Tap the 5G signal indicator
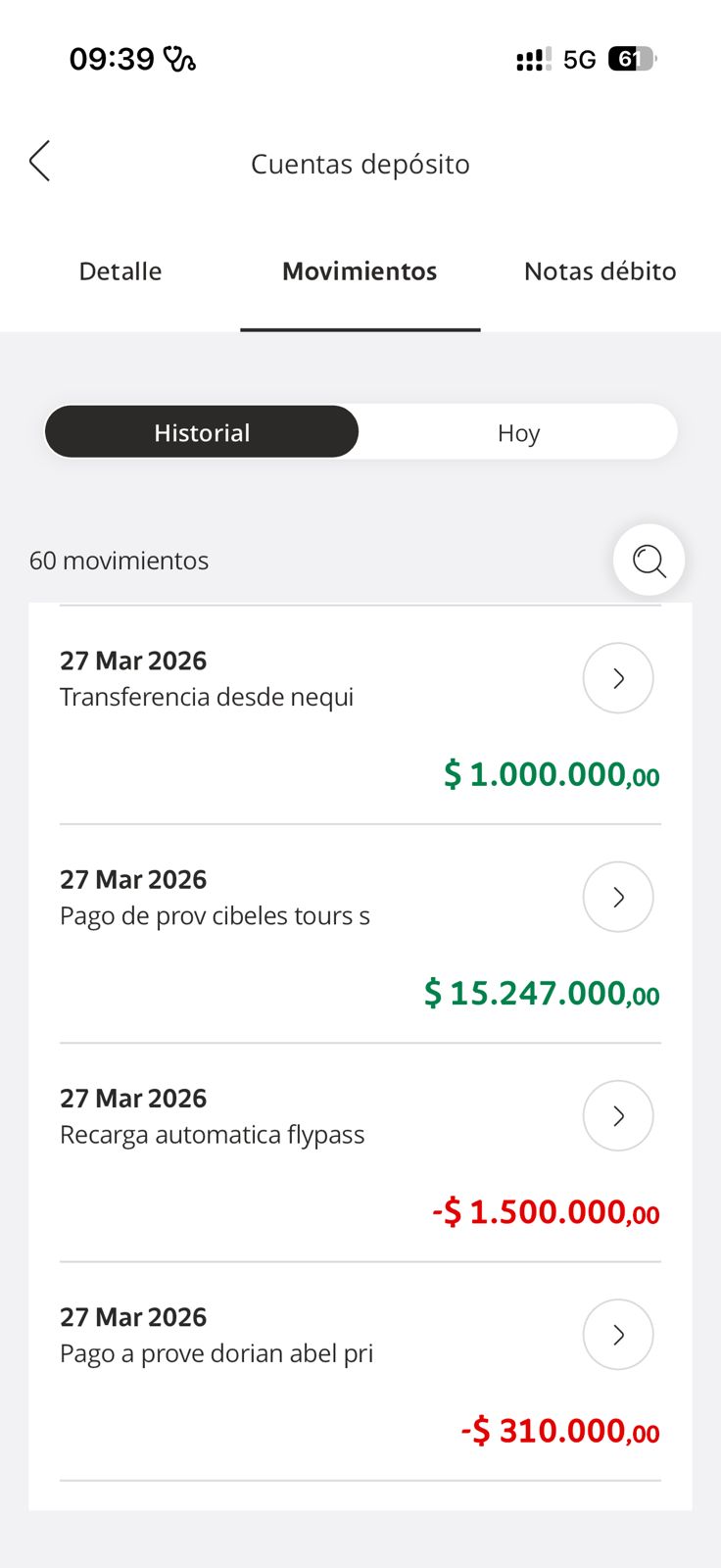Image resolution: width=721 pixels, height=1568 pixels. 579,60
